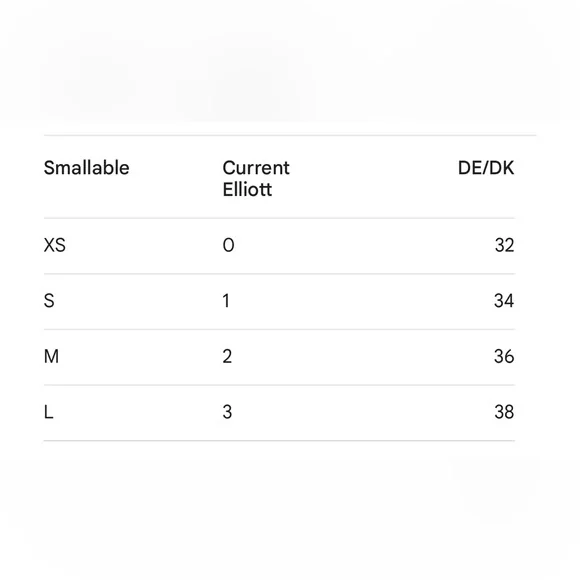Screen dimensions: 580x580
Task: Click the DE/DK value 32
Action: 505,245
